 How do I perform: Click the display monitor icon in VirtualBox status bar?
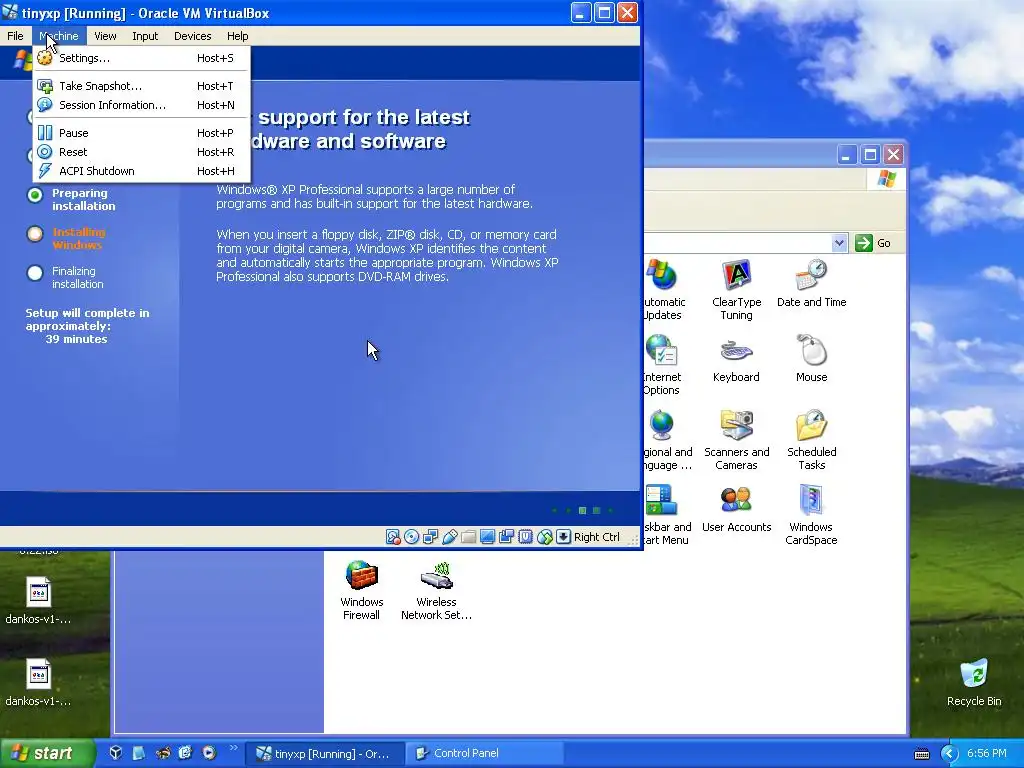tap(487, 537)
